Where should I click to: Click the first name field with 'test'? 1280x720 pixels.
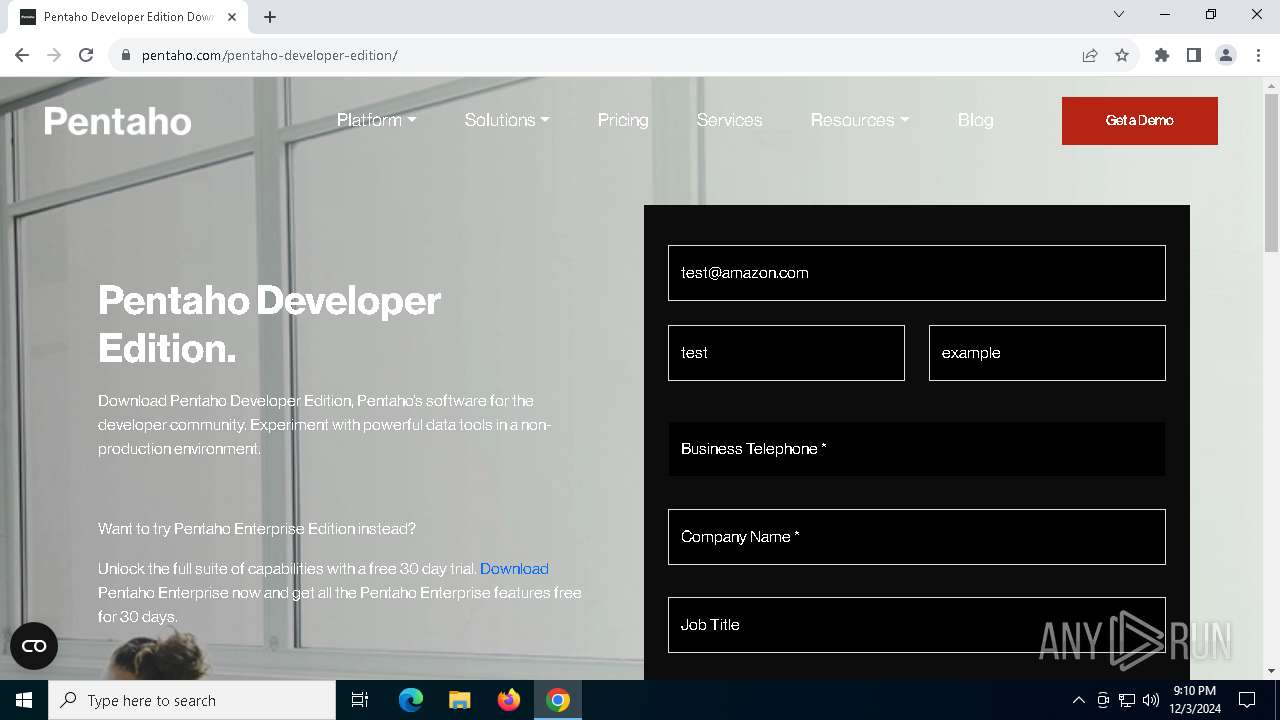tap(786, 353)
